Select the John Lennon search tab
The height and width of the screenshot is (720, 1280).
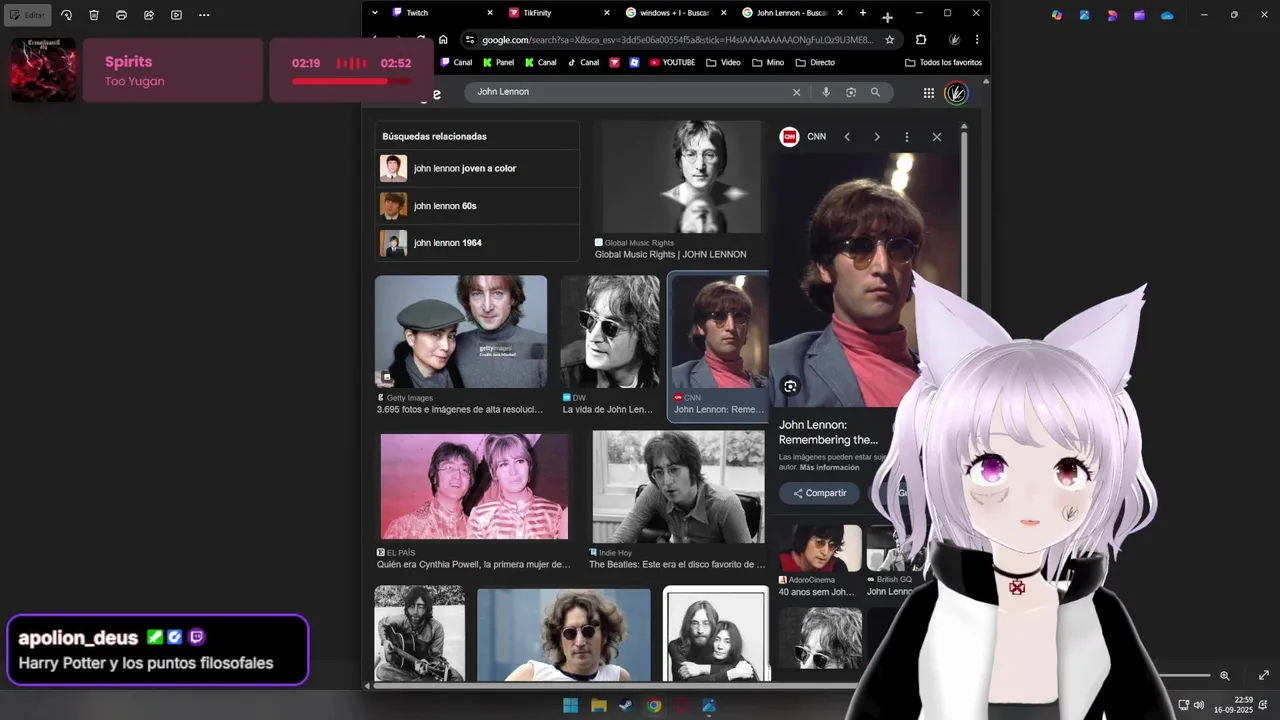point(791,13)
